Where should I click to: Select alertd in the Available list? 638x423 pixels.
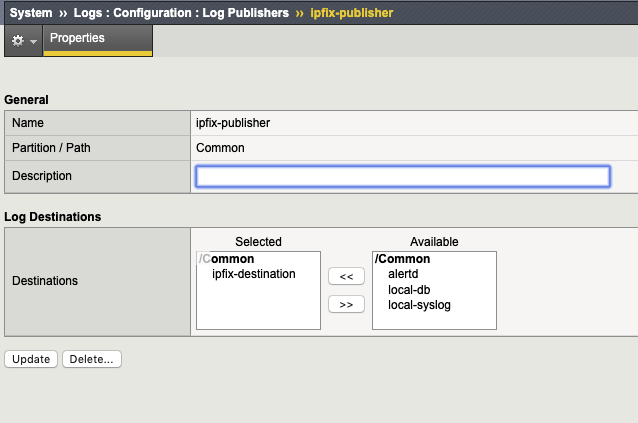coord(405,274)
